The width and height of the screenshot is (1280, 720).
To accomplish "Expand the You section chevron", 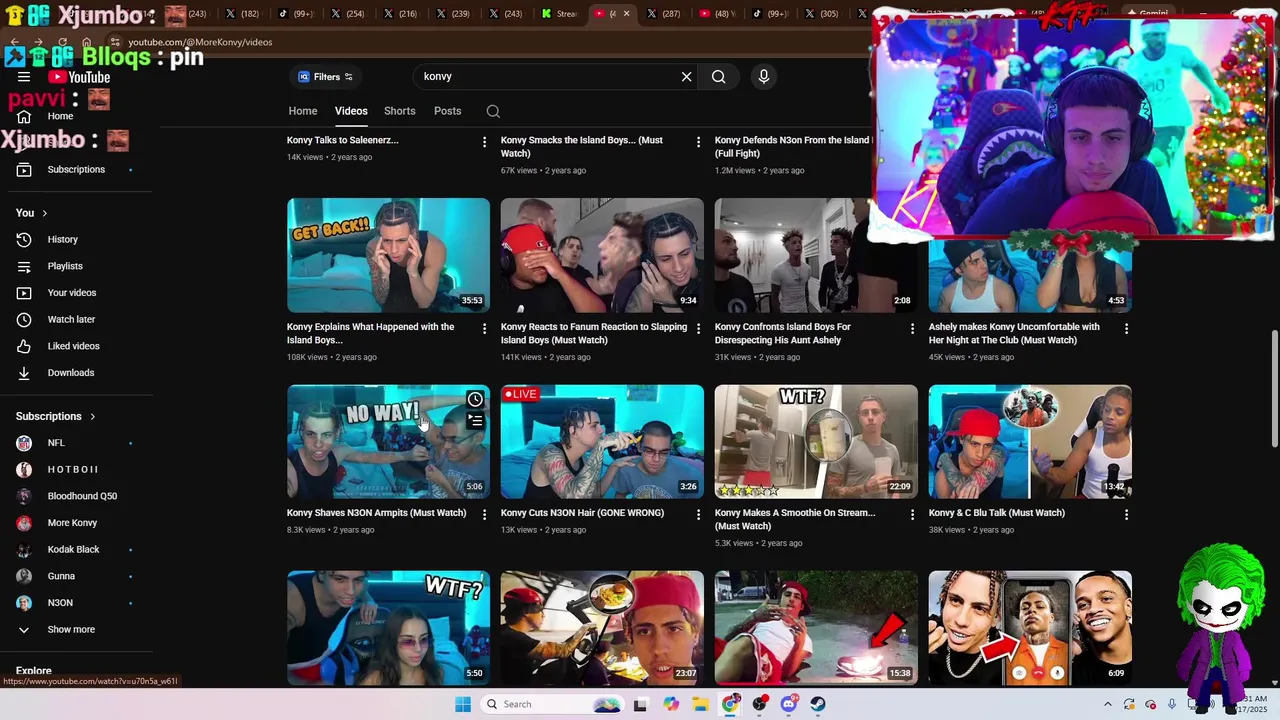I will coord(44,213).
